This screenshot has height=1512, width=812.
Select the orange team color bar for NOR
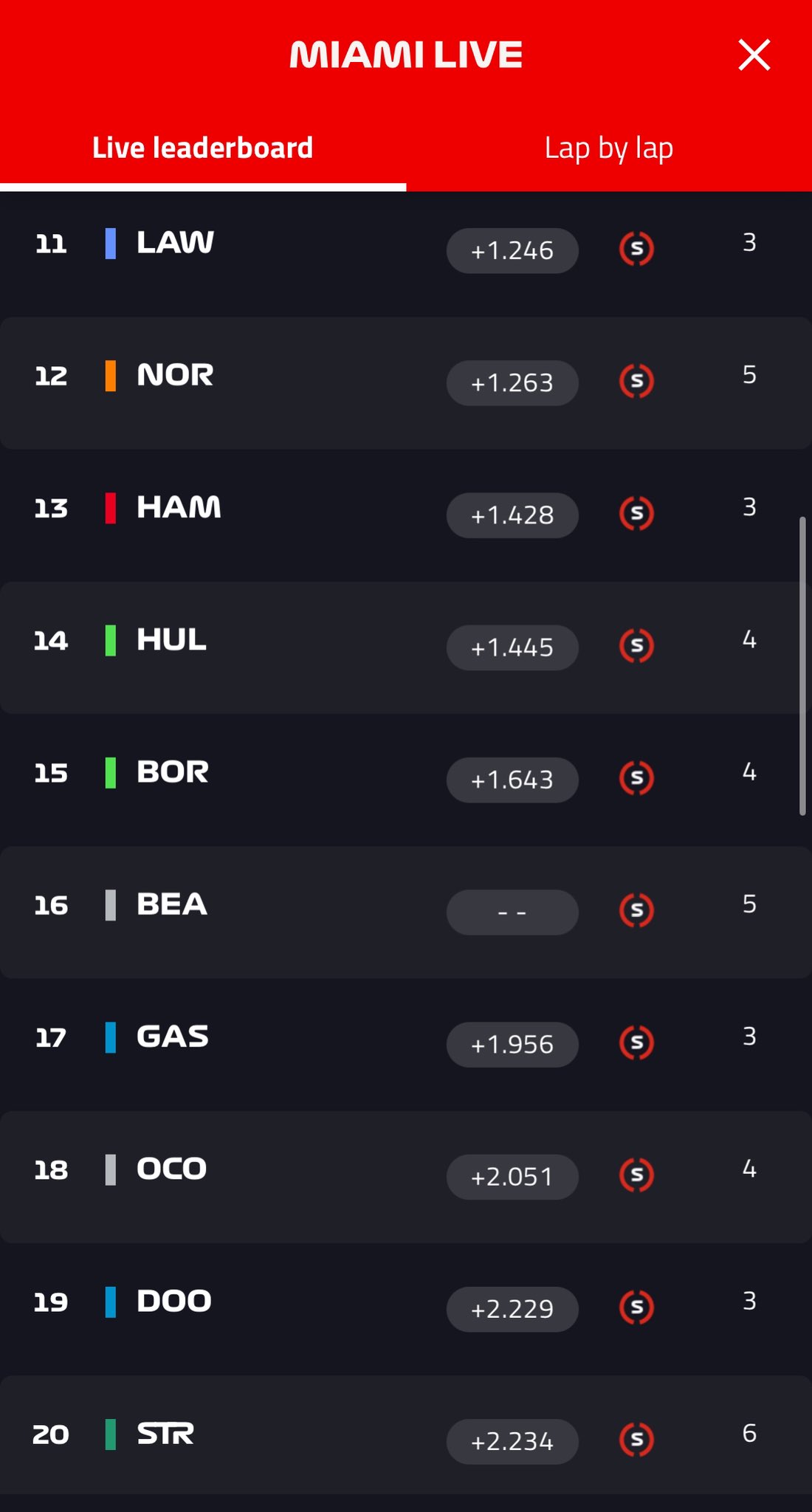[x=111, y=375]
